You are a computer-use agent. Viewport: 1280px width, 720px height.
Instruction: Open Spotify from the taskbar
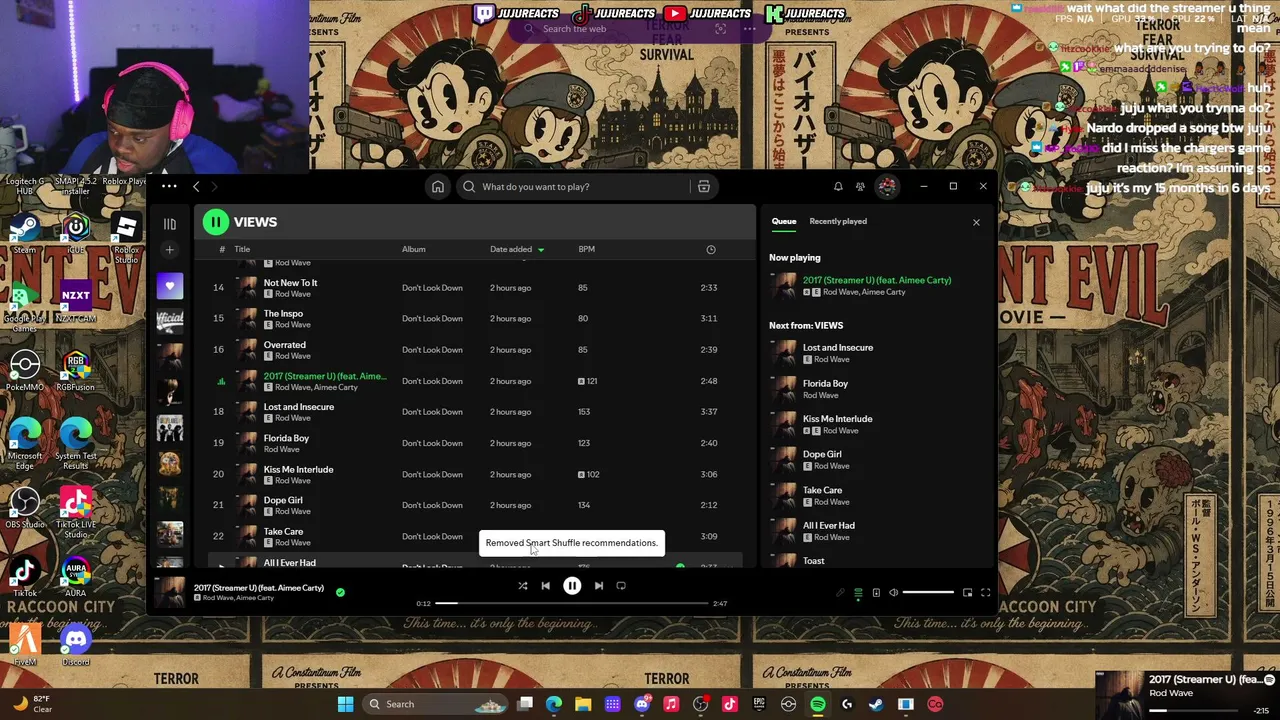[818, 704]
